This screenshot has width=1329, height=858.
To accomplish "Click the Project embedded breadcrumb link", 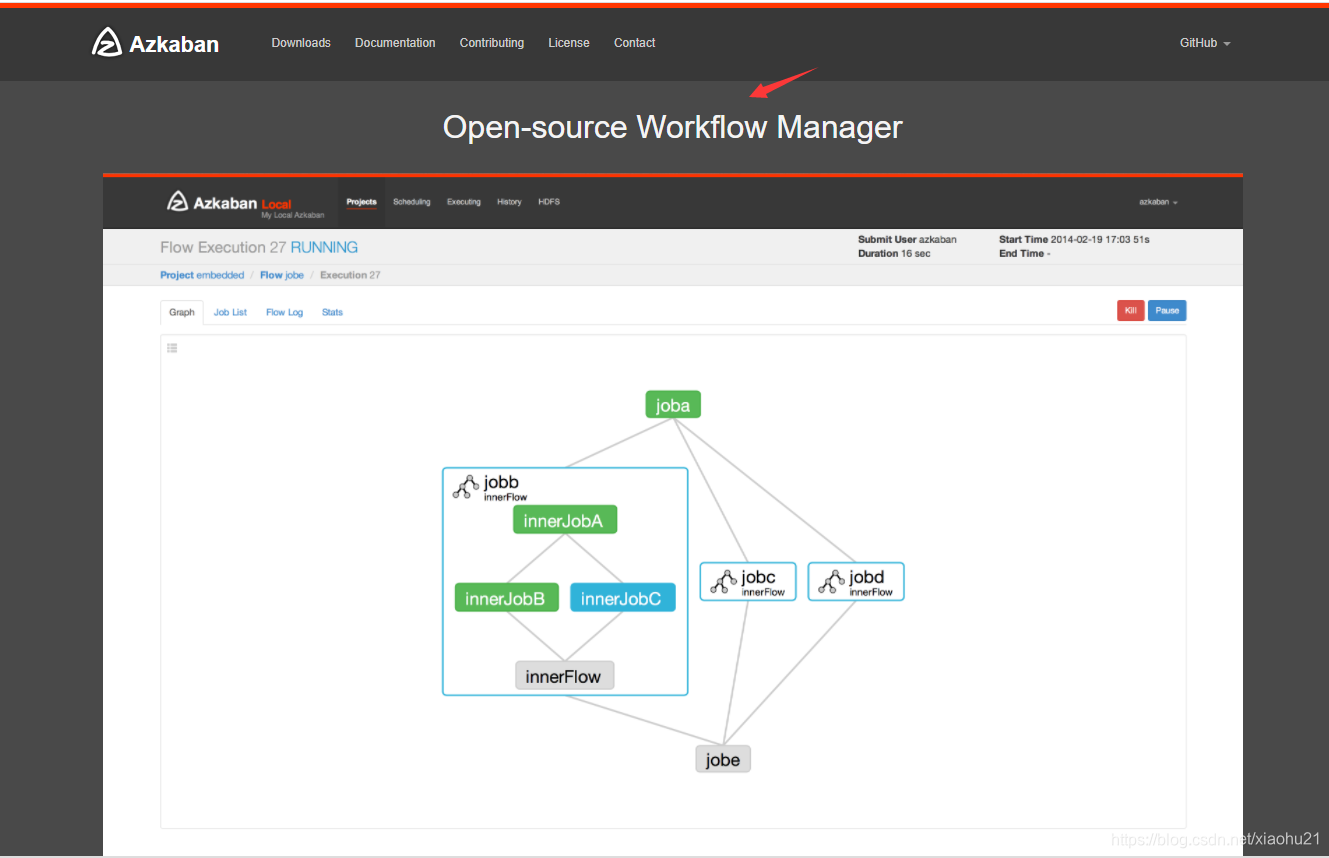I will pos(202,275).
